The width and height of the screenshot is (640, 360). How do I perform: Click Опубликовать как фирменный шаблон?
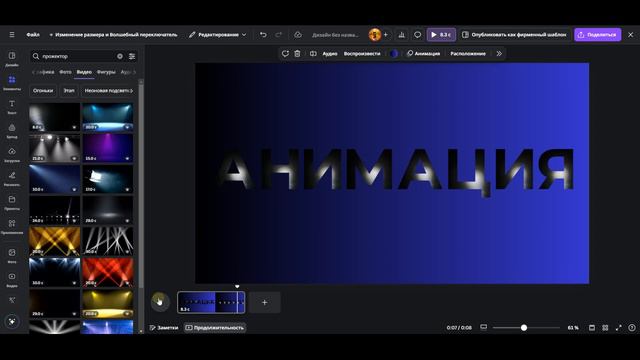(514, 35)
